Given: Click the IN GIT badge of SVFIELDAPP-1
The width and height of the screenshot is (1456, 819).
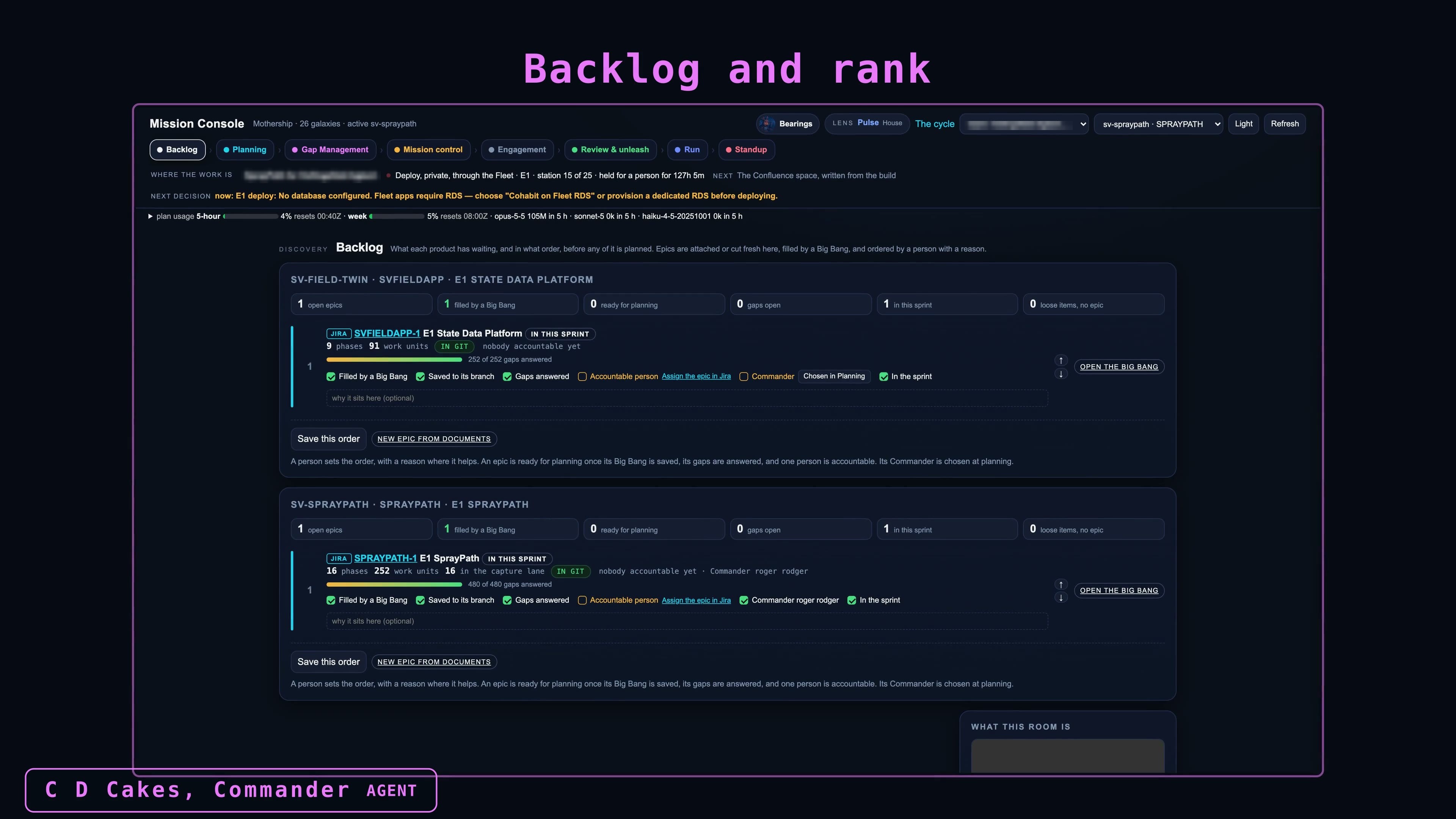Looking at the screenshot, I should click(x=455, y=347).
